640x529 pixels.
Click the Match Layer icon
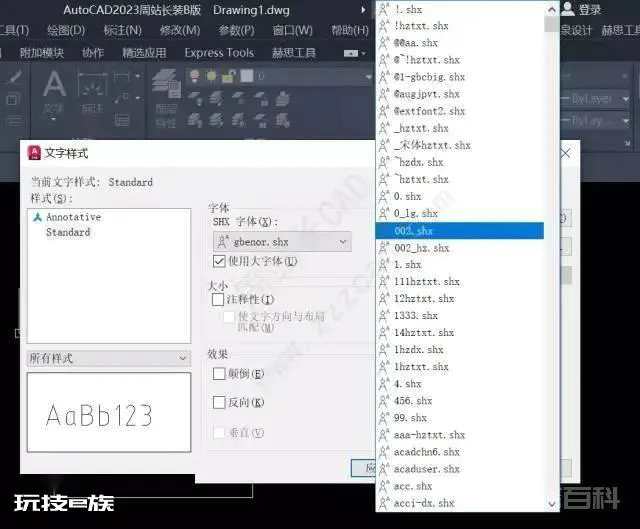point(282,120)
